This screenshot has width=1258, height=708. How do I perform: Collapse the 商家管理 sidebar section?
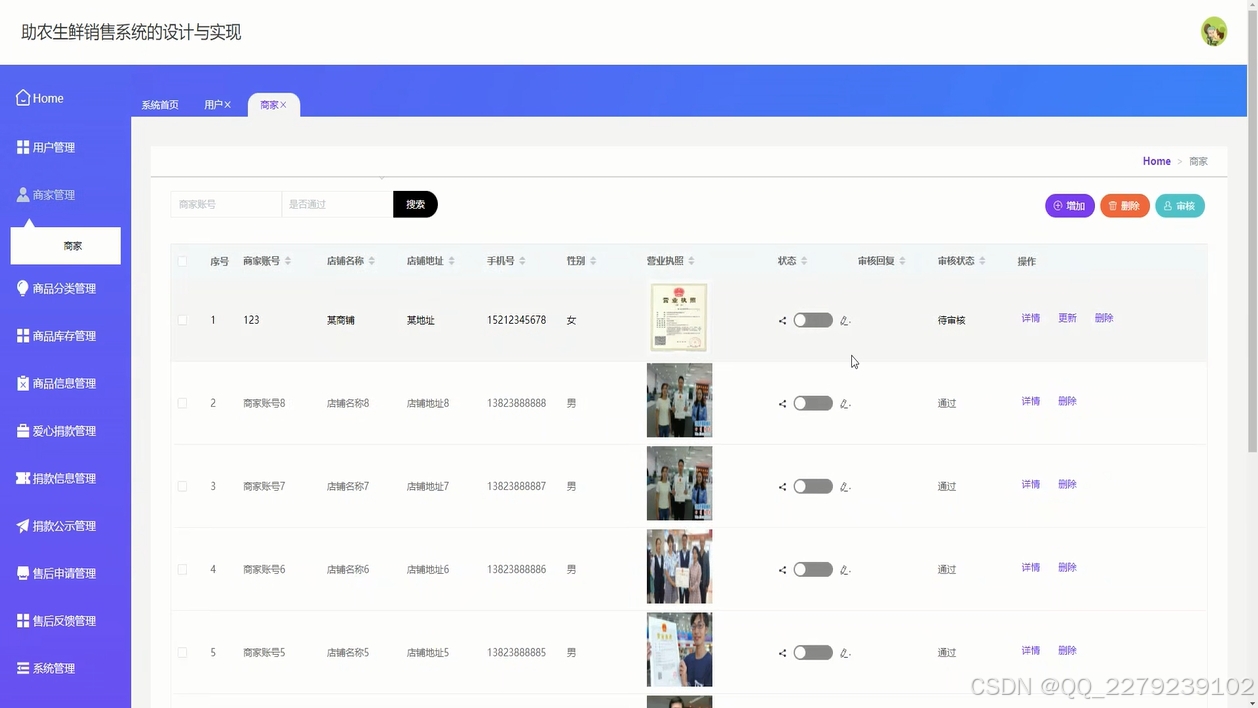46,195
